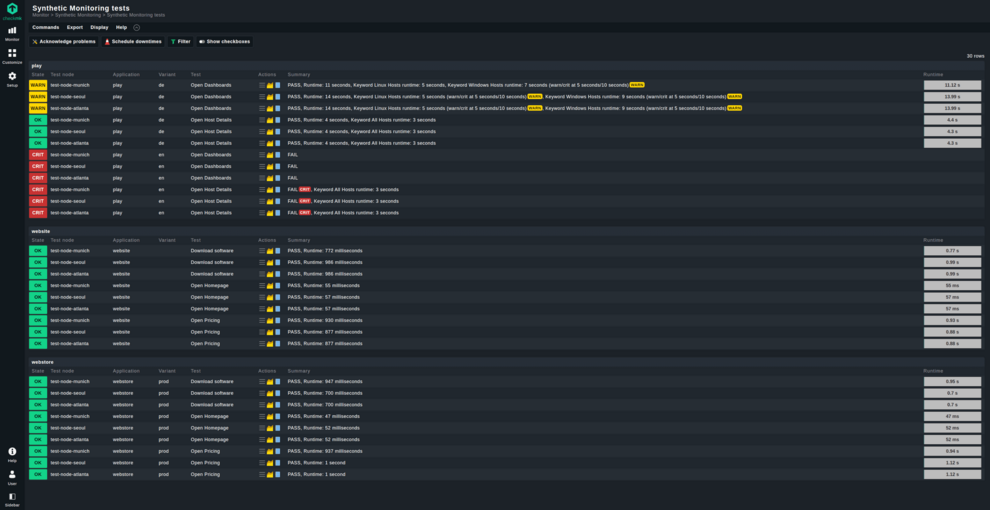The width and height of the screenshot is (990, 510).
Task: Open the sidebar Help icon at bottom left
Action: pyautogui.click(x=12, y=453)
